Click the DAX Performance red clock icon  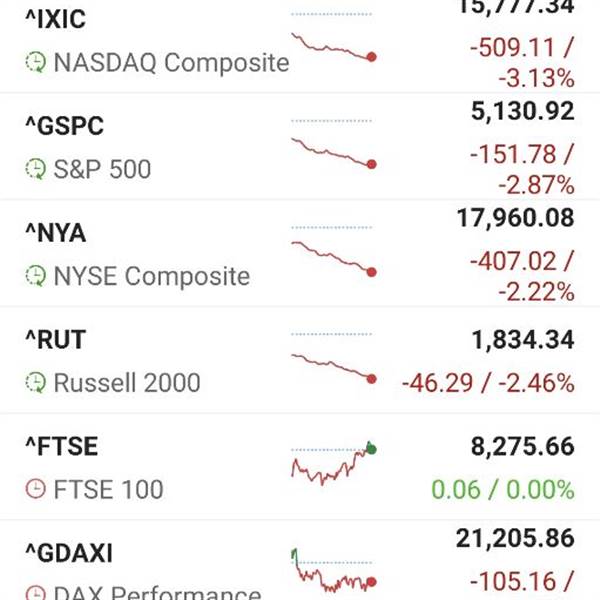coord(36,593)
